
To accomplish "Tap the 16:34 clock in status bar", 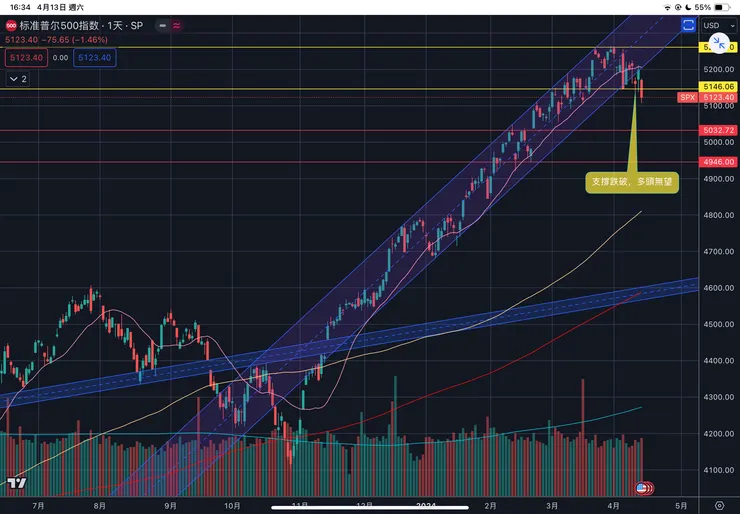I will tap(20, 7).
